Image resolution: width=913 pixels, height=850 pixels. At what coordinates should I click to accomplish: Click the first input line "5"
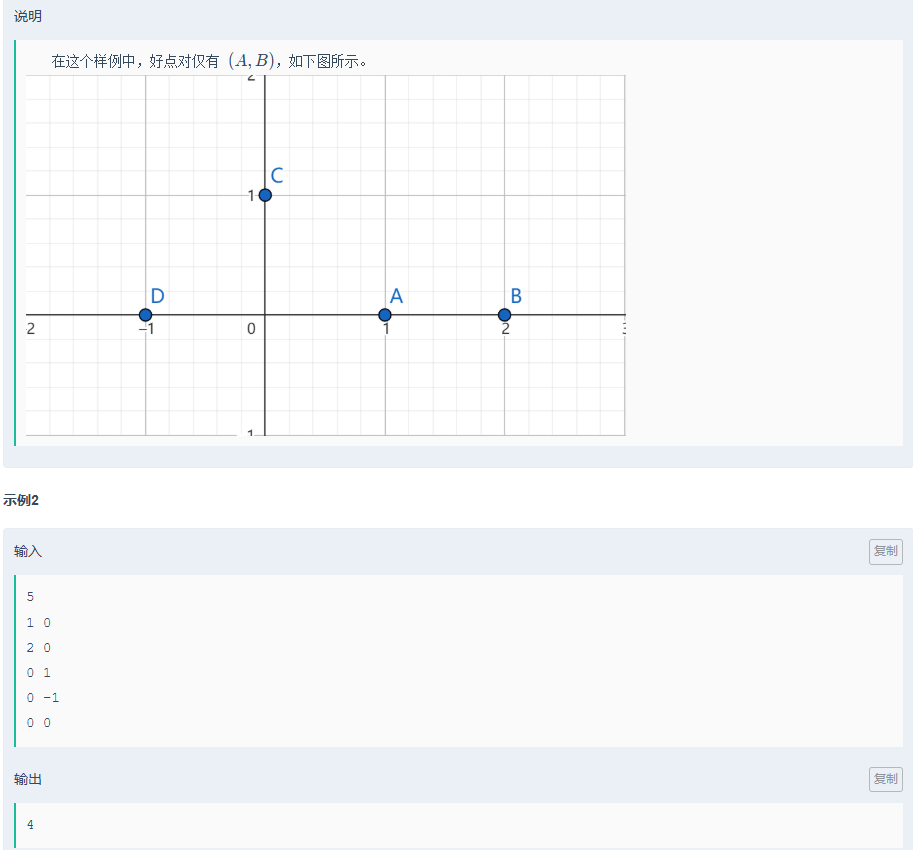[30, 597]
